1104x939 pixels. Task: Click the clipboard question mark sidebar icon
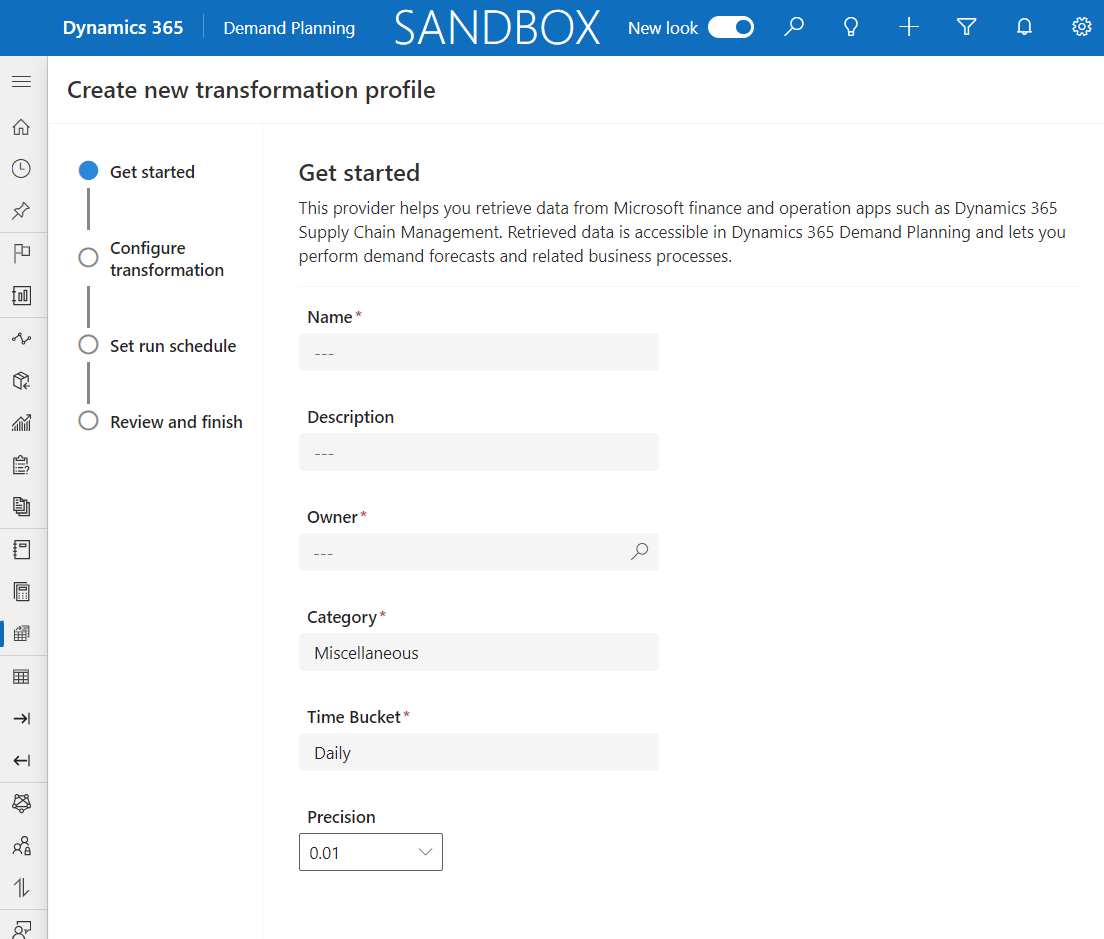click(x=22, y=465)
